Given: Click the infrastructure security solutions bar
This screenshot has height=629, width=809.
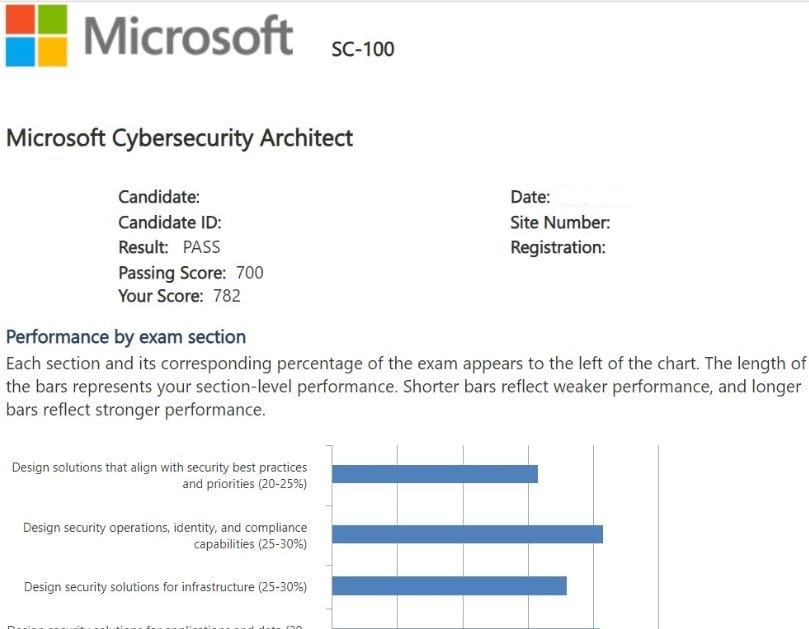Looking at the screenshot, I should click(449, 586).
